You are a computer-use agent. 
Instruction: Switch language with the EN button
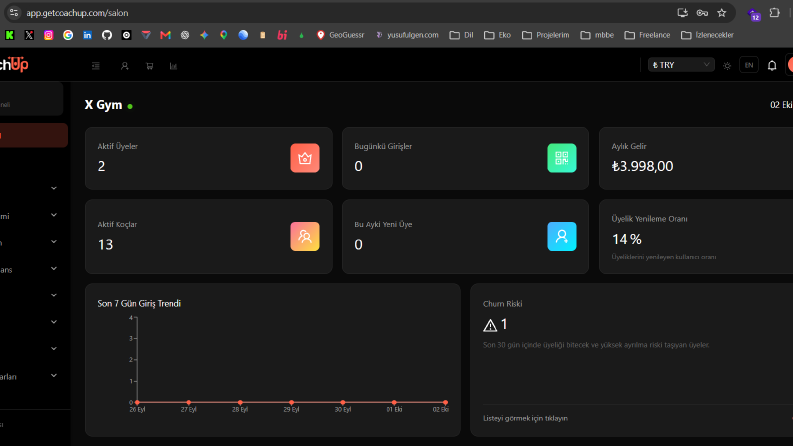pos(749,65)
